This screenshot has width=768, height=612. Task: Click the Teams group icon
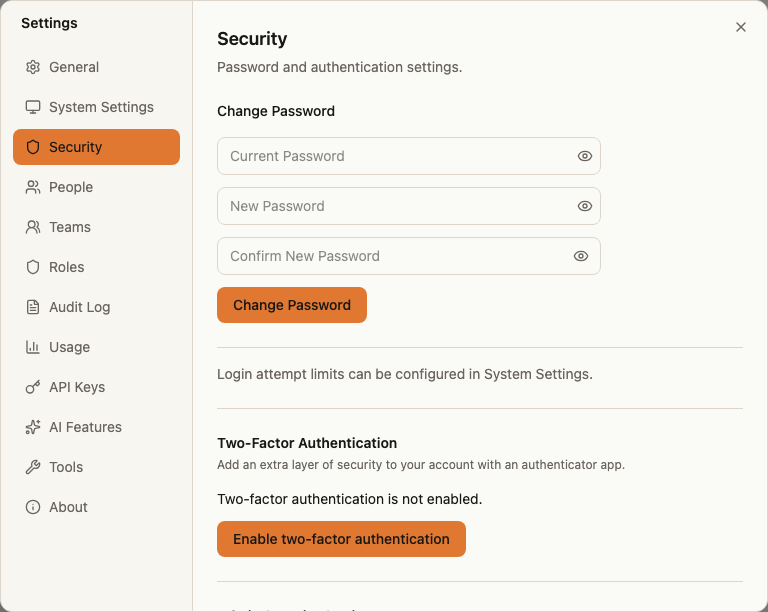[33, 227]
